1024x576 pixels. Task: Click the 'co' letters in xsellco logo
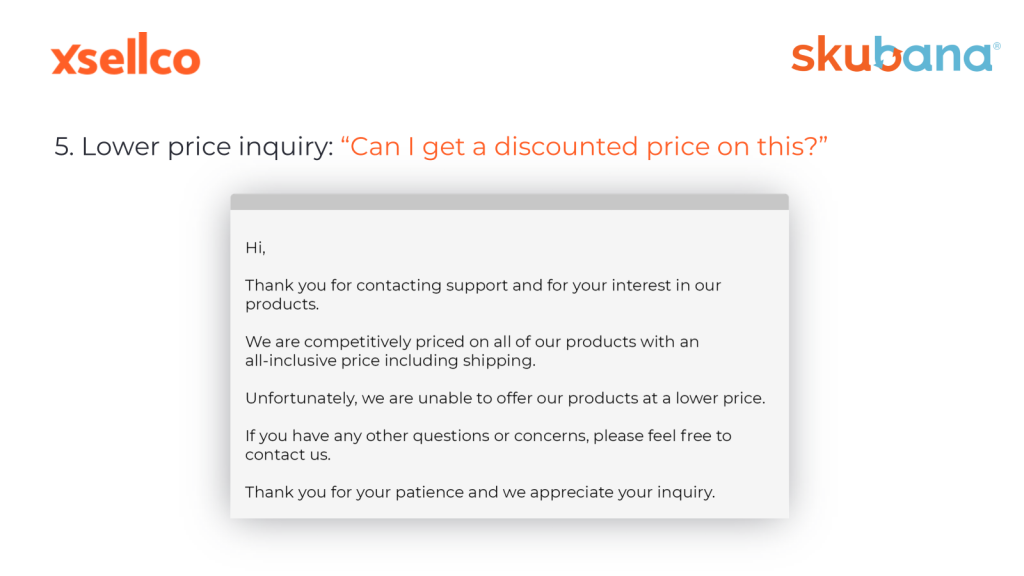(178, 60)
